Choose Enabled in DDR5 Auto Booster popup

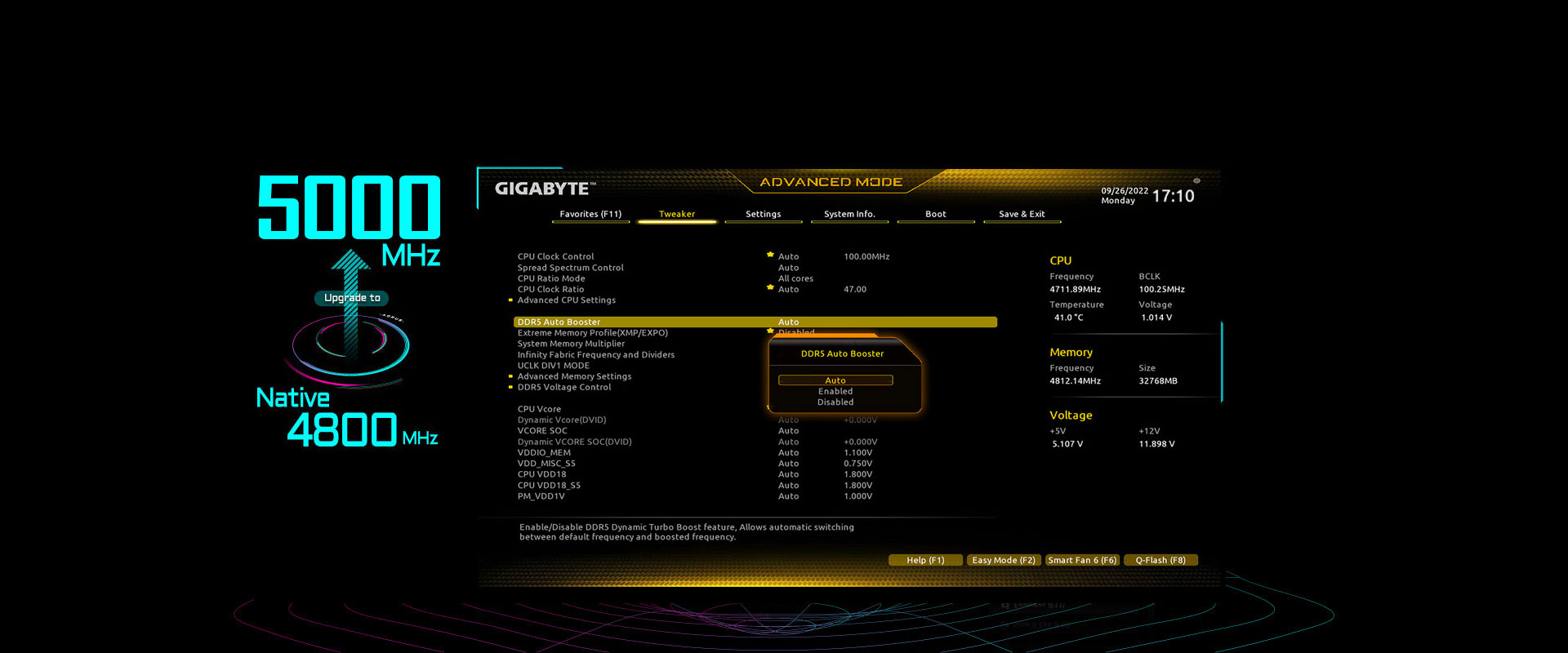(x=835, y=392)
